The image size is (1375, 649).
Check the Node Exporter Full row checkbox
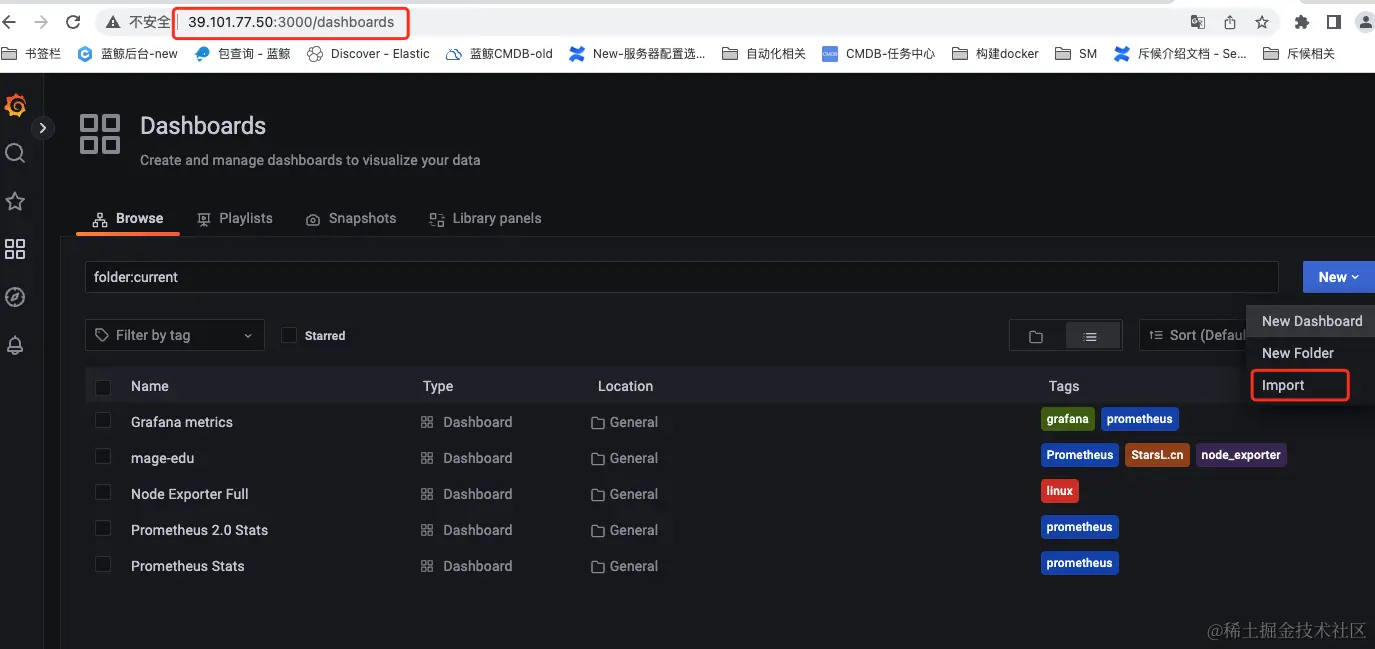(x=103, y=493)
